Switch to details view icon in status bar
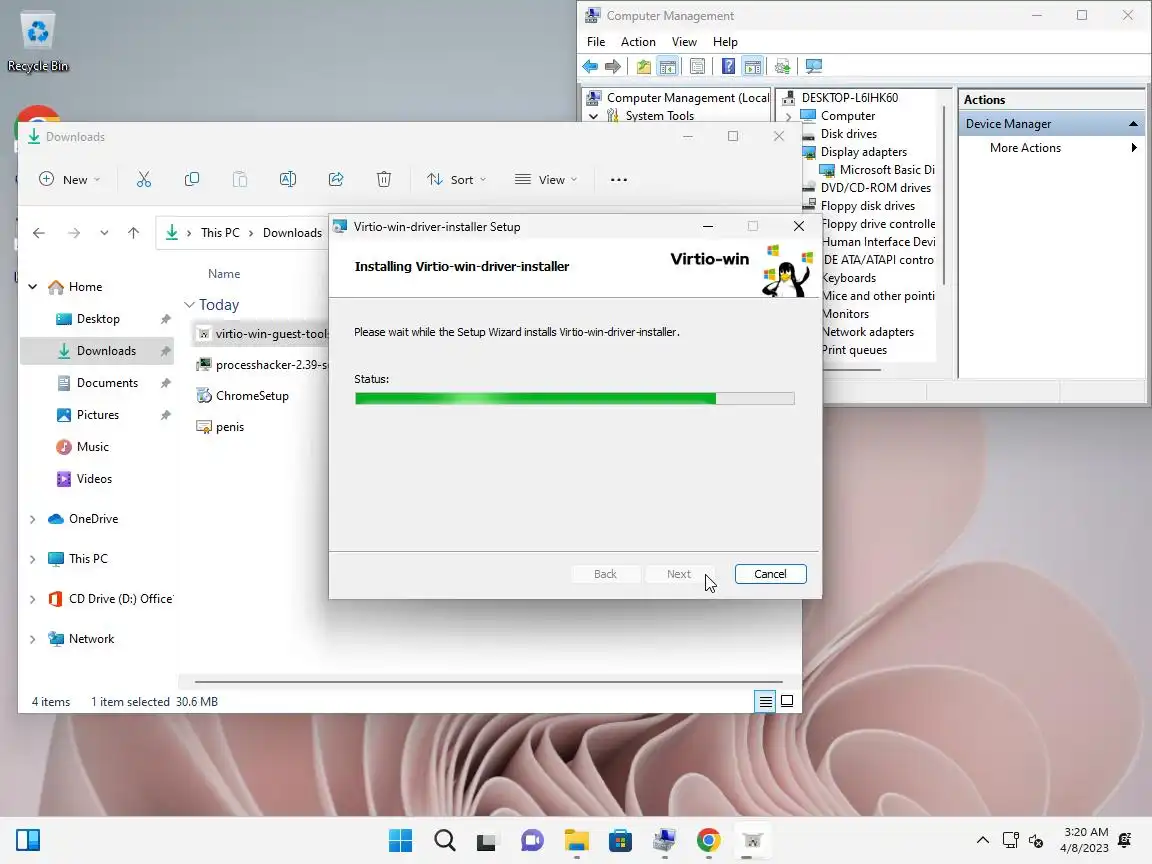 [765, 702]
